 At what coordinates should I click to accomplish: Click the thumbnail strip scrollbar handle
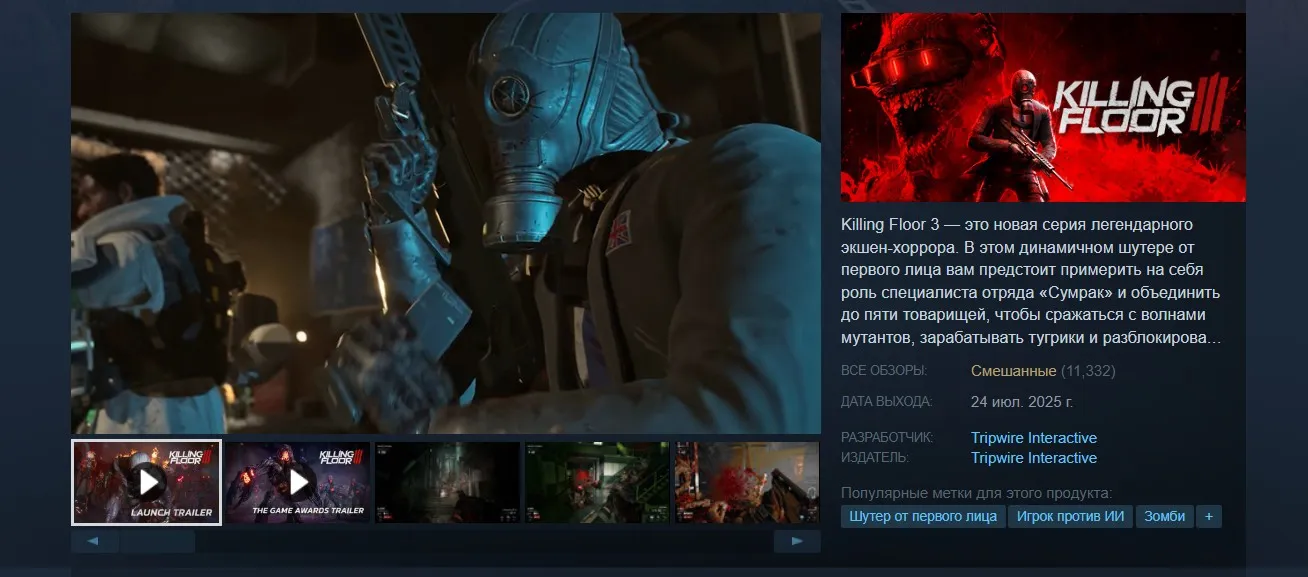[x=157, y=541]
